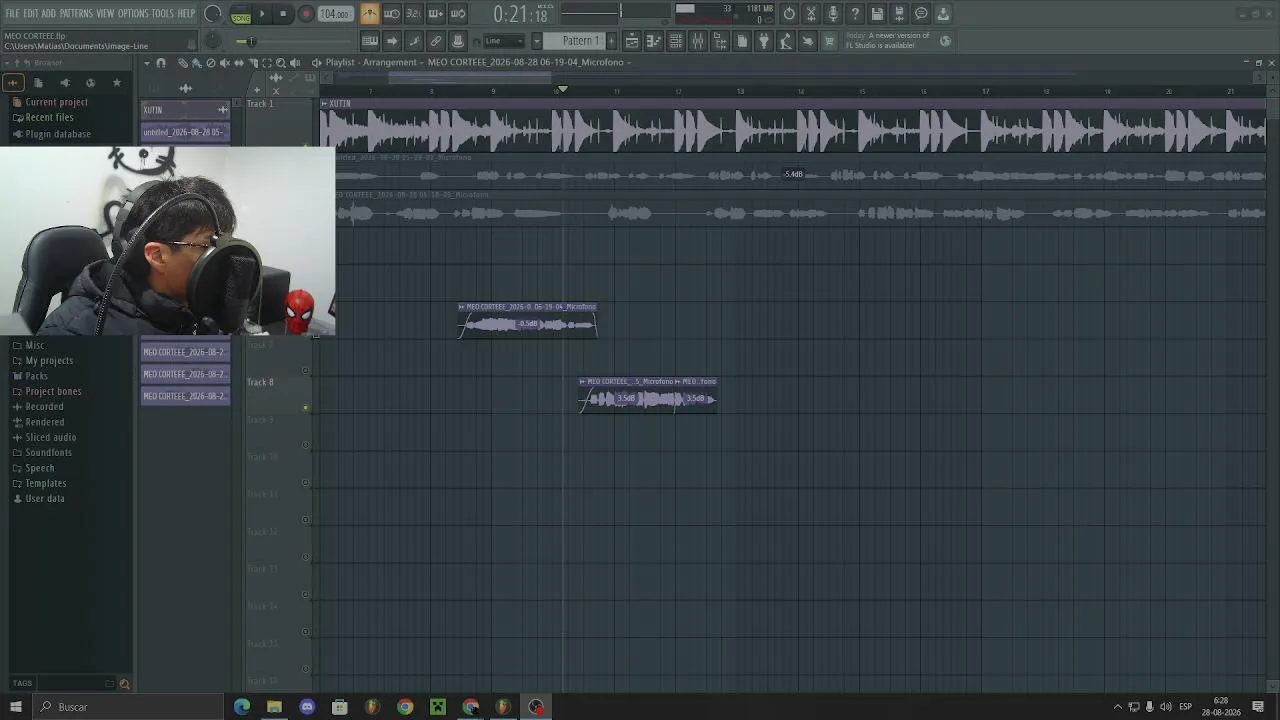Image resolution: width=1280 pixels, height=720 pixels.
Task: Select the Playlist draw pencil tool
Action: tap(183, 62)
